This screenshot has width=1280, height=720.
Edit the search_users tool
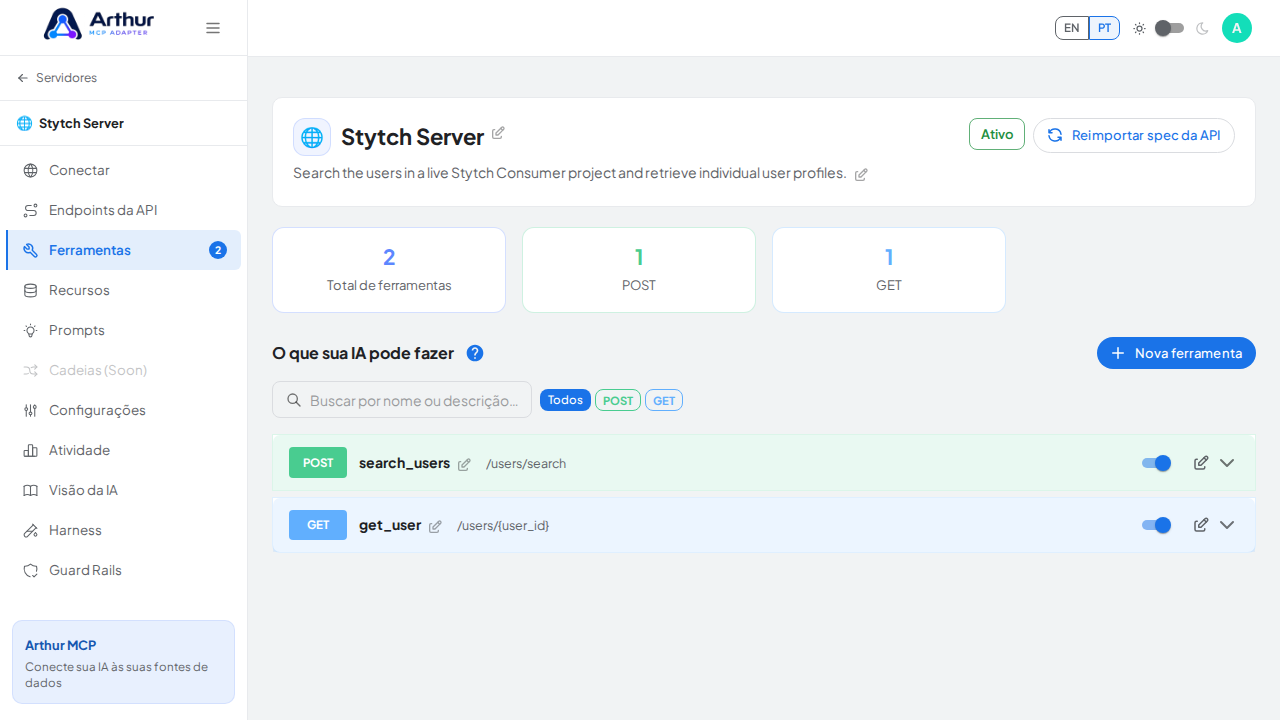[1201, 463]
